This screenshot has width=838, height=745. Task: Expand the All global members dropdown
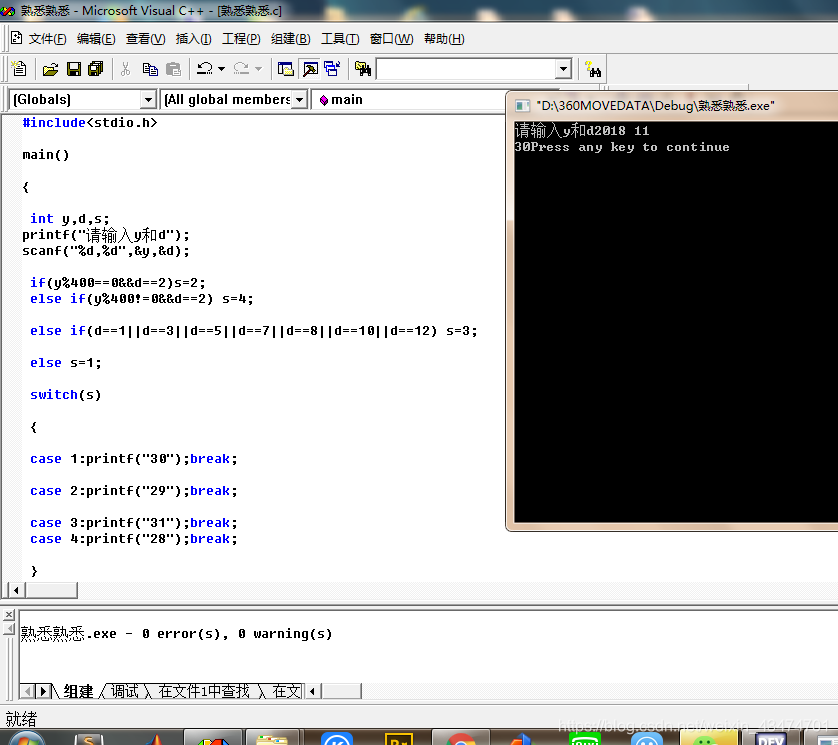pyautogui.click(x=300, y=99)
